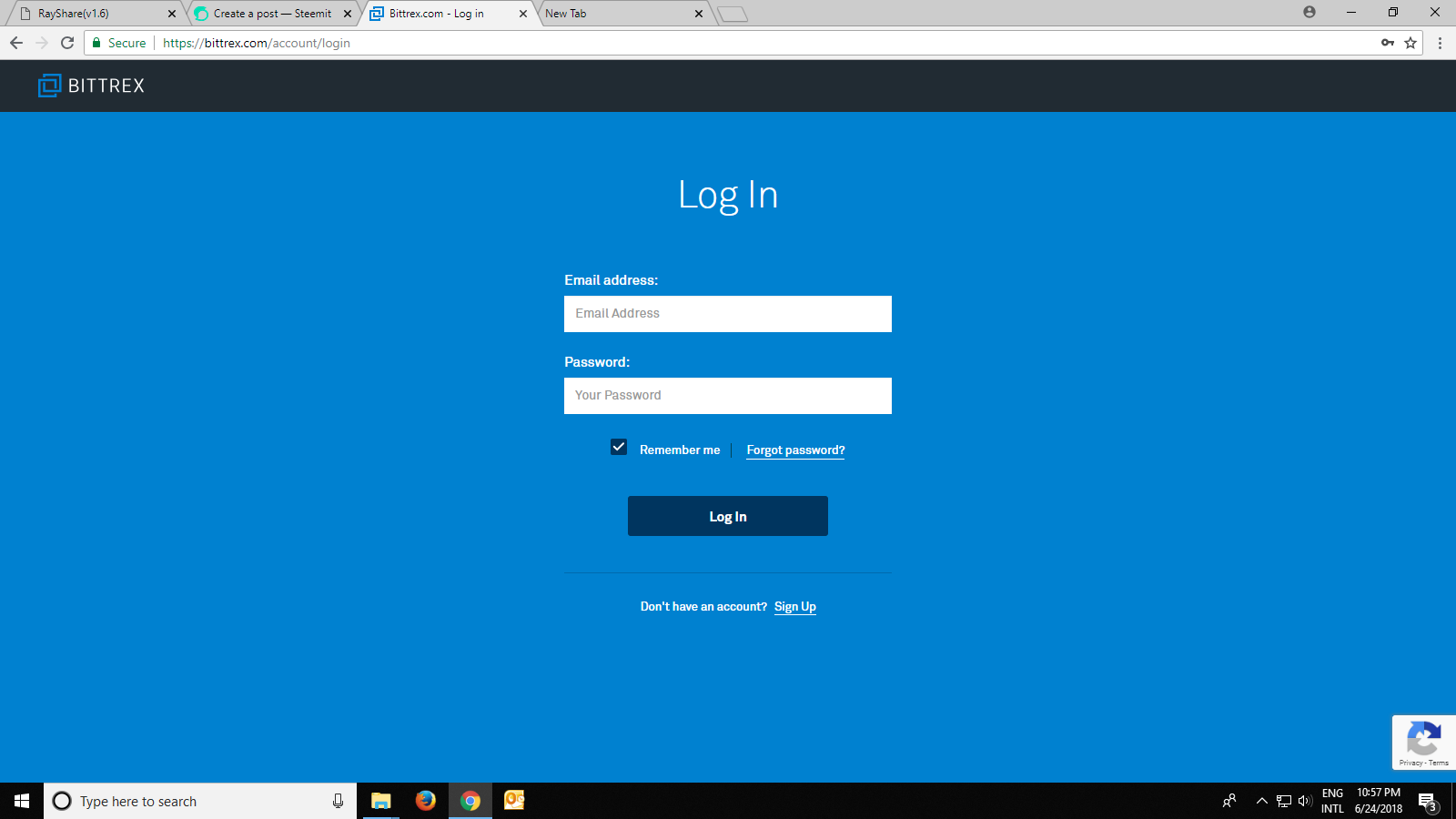Click the Cortana microphone icon
The image size is (1456, 819).
click(338, 801)
